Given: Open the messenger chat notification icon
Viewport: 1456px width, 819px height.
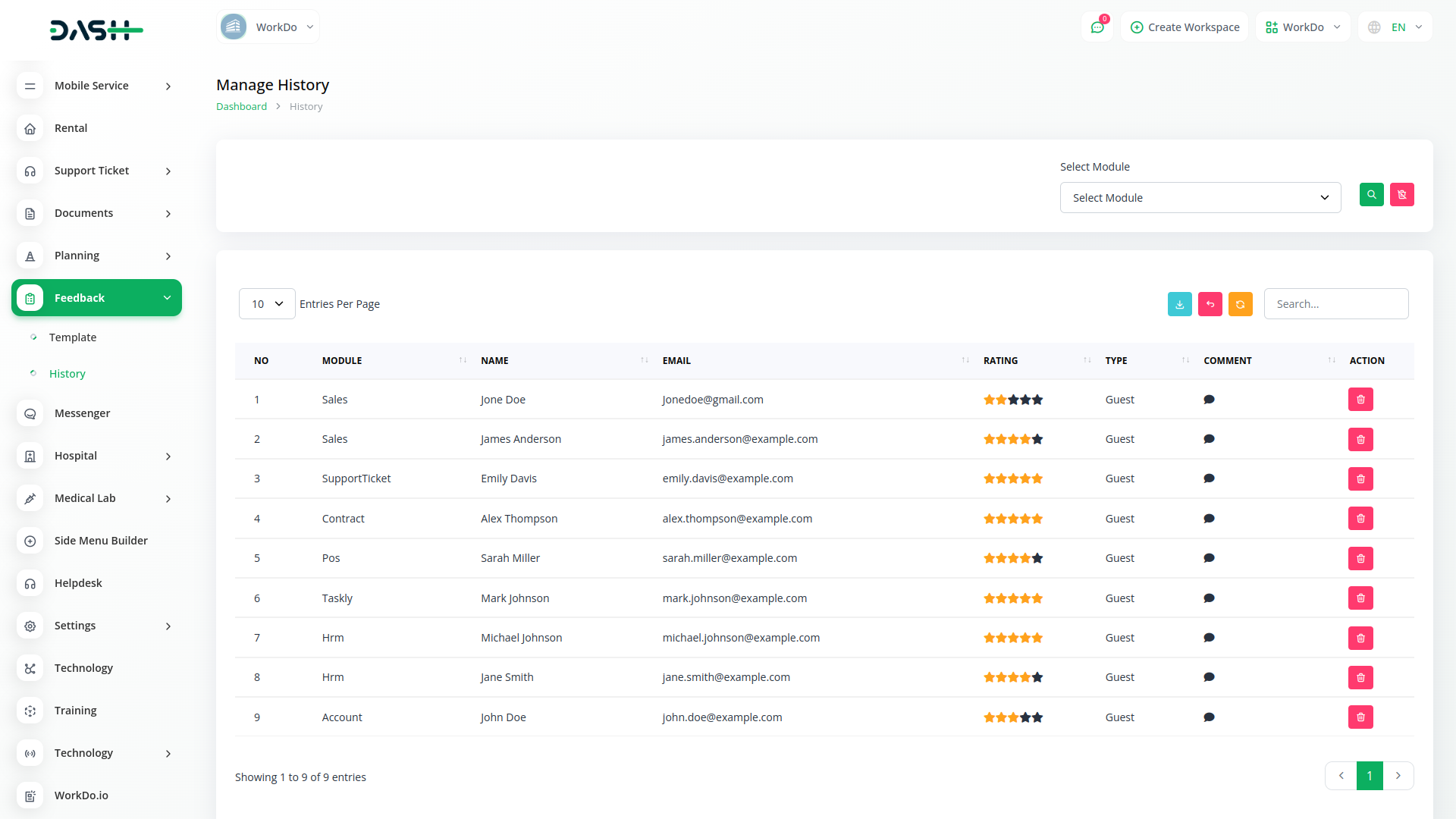Looking at the screenshot, I should point(1097,27).
